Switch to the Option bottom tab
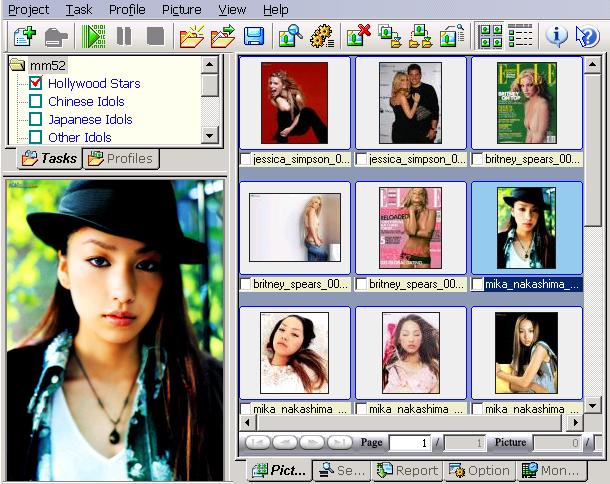The image size is (610, 484). [x=480, y=471]
